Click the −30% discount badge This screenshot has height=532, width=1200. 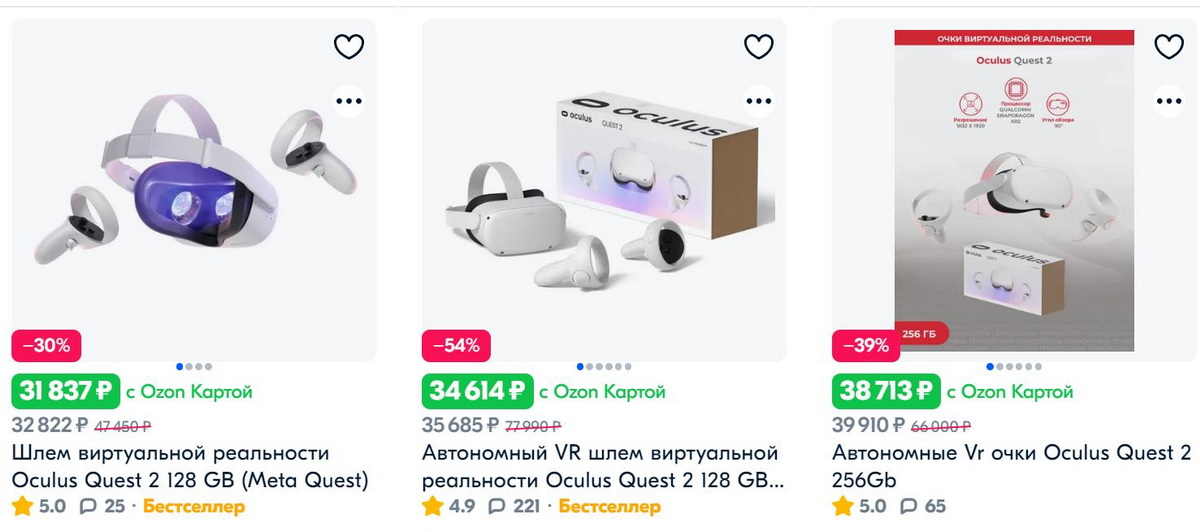tap(46, 346)
